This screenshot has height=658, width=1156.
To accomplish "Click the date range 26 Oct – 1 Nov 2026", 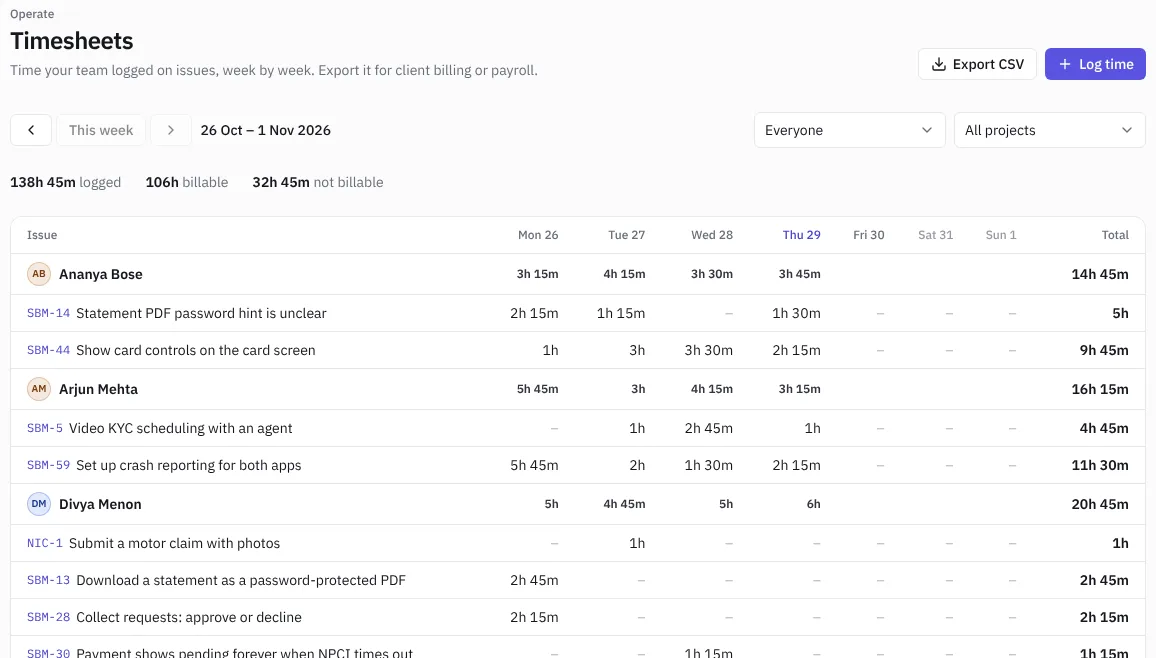I will pyautogui.click(x=265, y=130).
